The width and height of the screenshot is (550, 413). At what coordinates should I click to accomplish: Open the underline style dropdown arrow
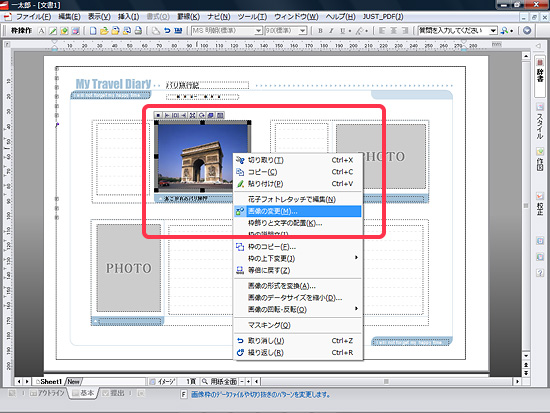[350, 31]
